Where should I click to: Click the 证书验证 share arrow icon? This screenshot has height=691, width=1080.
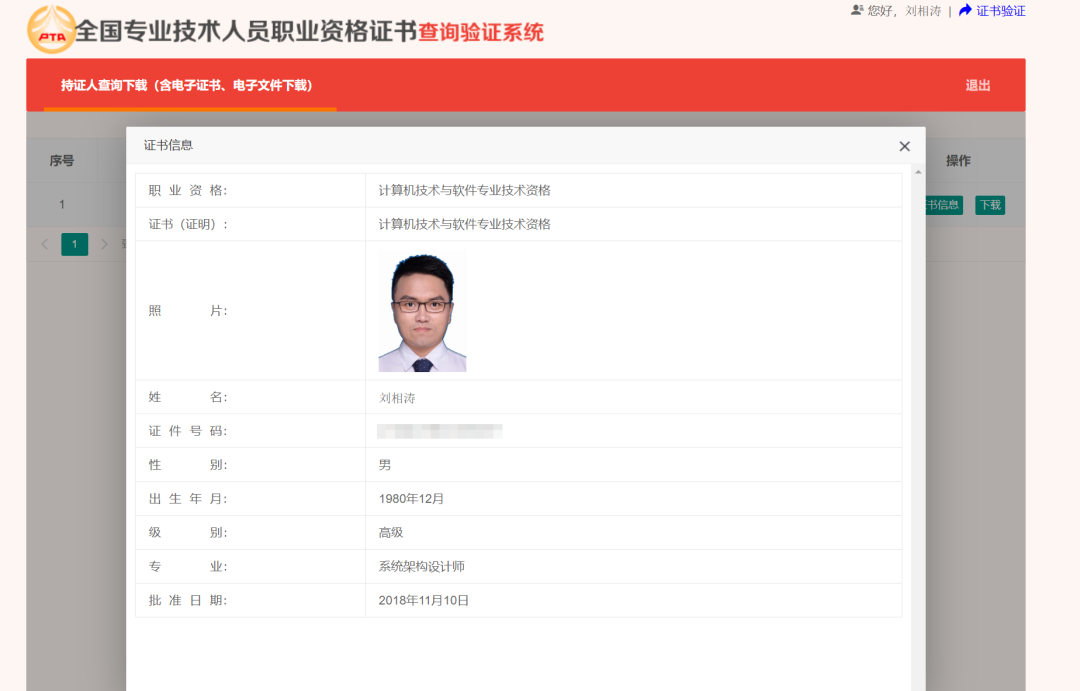pyautogui.click(x=965, y=10)
